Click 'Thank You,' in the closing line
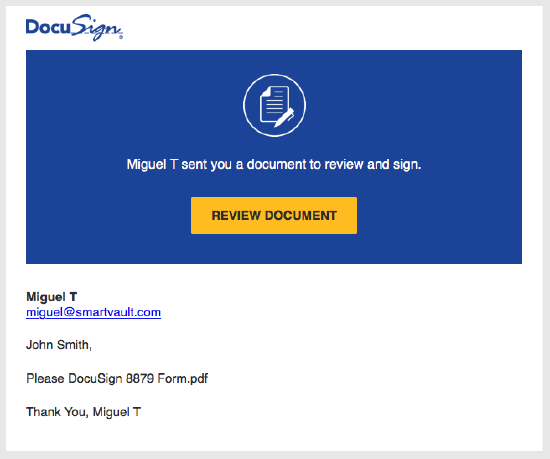The height and width of the screenshot is (459, 550). coord(58,412)
